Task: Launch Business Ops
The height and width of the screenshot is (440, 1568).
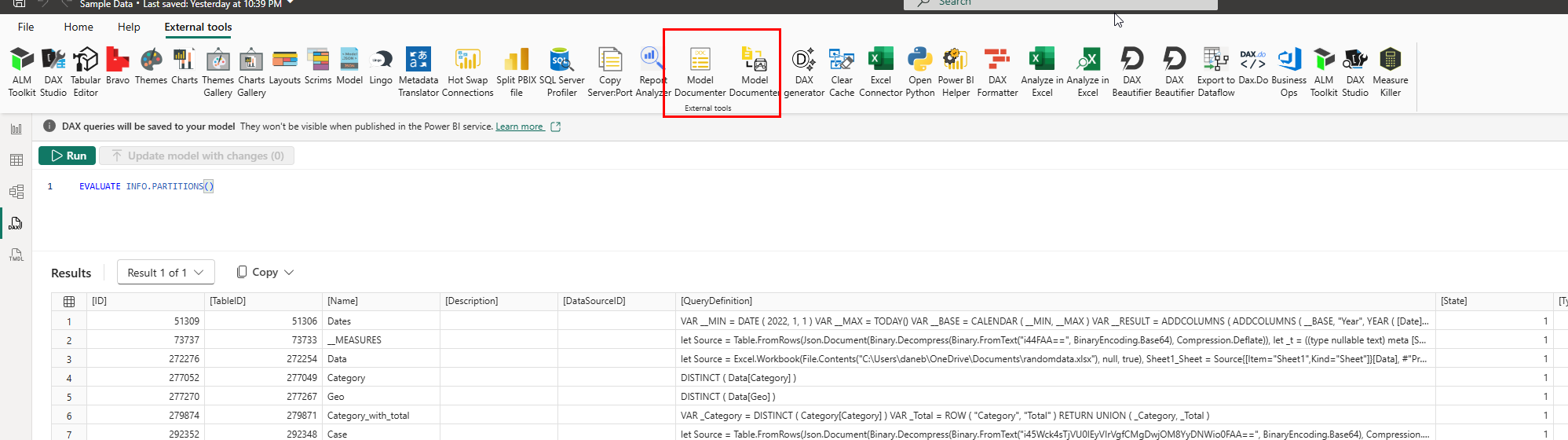Action: (x=1289, y=71)
